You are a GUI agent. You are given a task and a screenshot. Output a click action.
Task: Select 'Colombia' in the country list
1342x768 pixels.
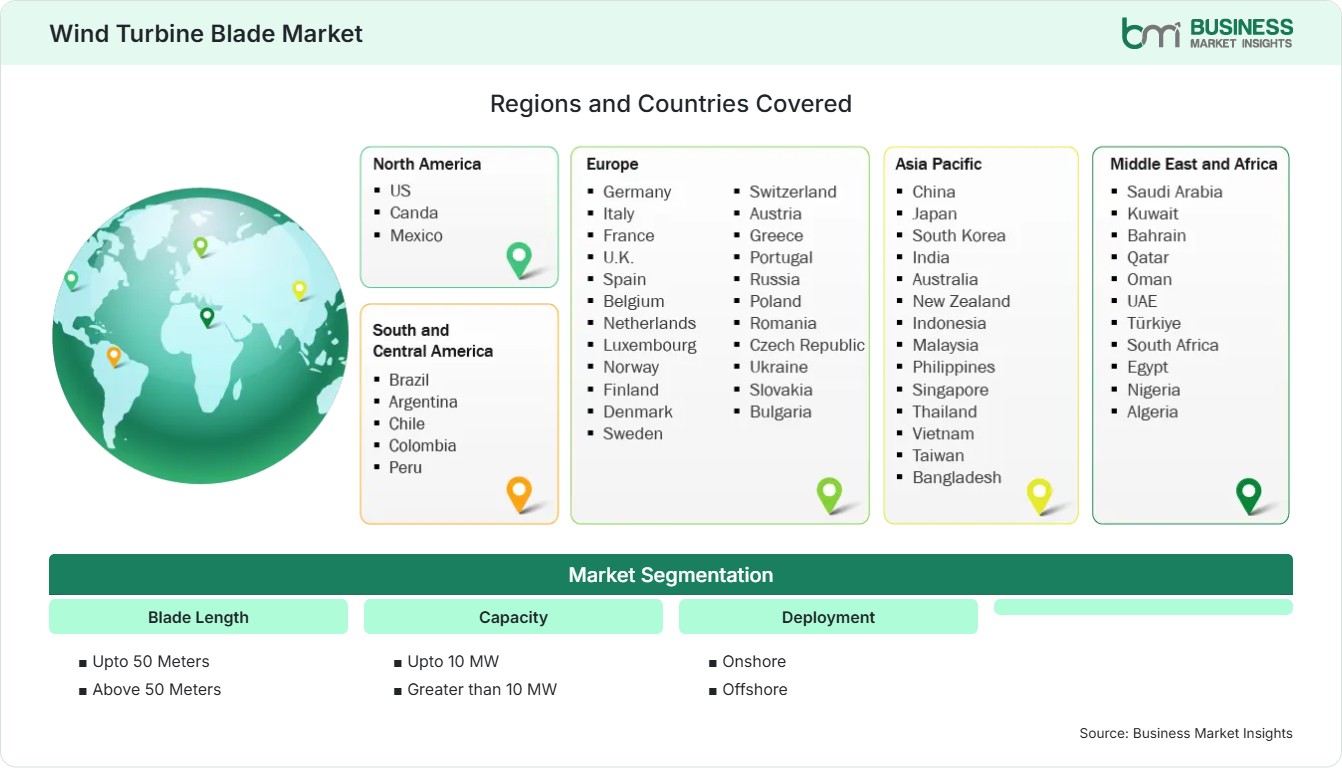click(x=423, y=446)
